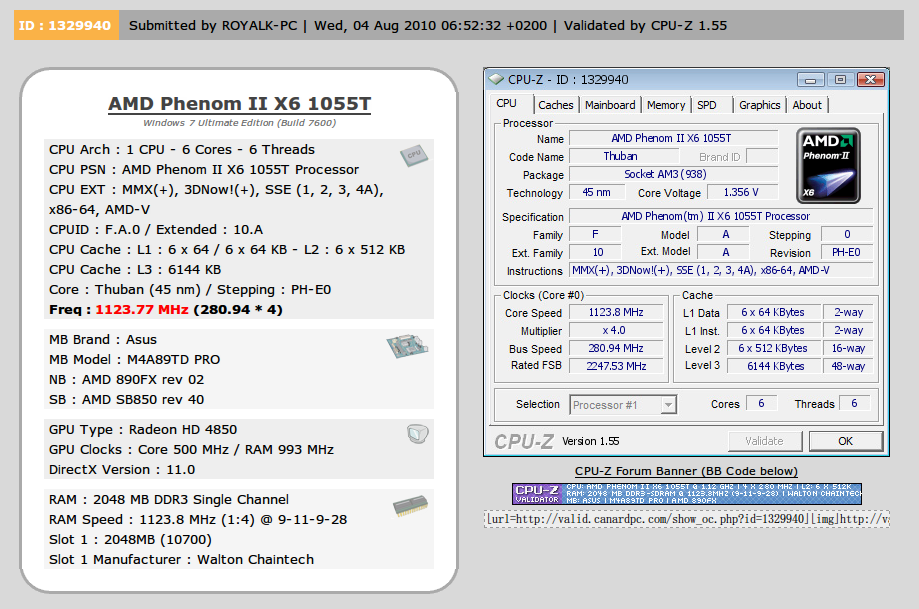Screen dimensions: 919x609
Task: Open the Memory tab
Action: click(x=666, y=105)
